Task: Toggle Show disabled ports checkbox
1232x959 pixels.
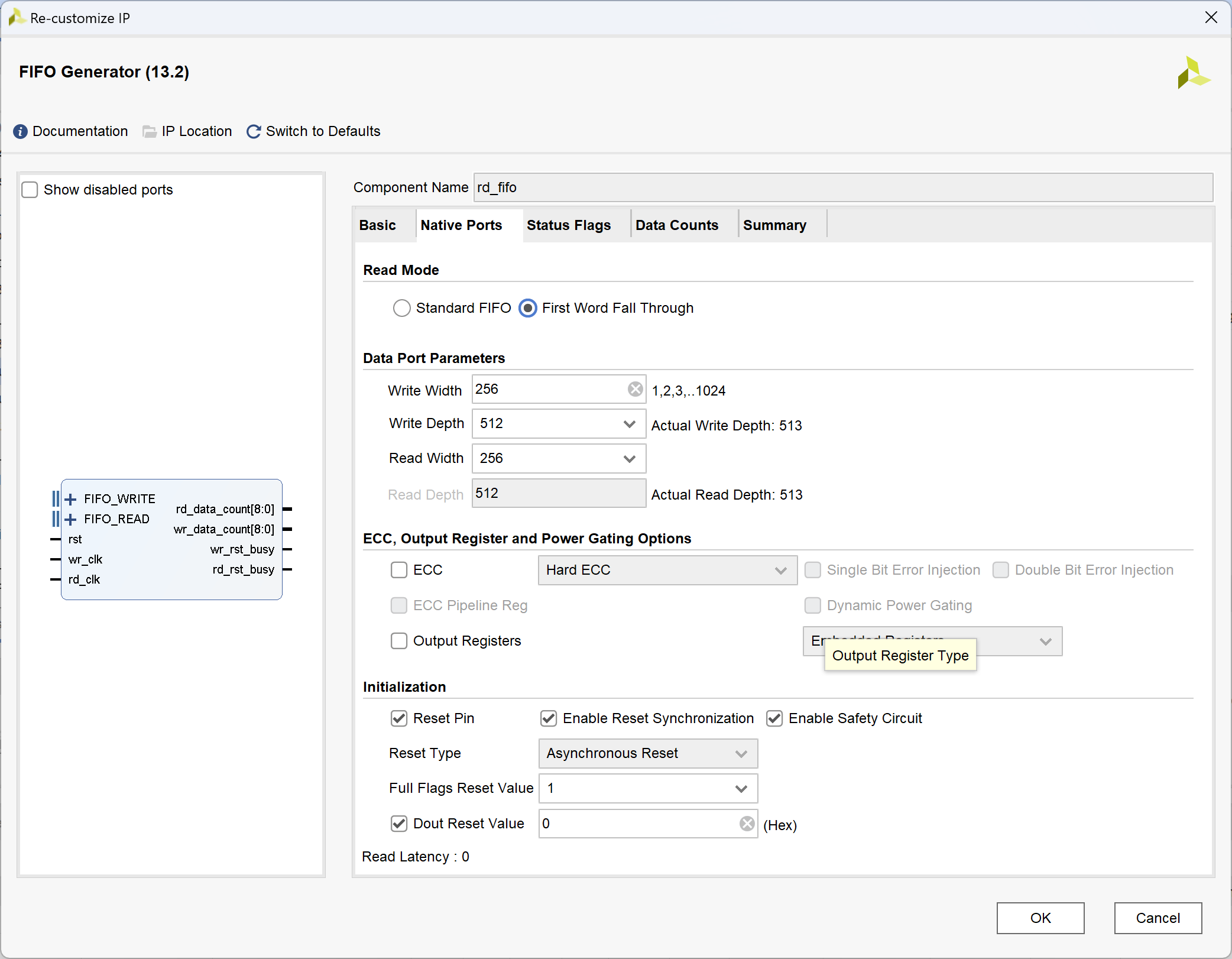Action: tap(30, 190)
